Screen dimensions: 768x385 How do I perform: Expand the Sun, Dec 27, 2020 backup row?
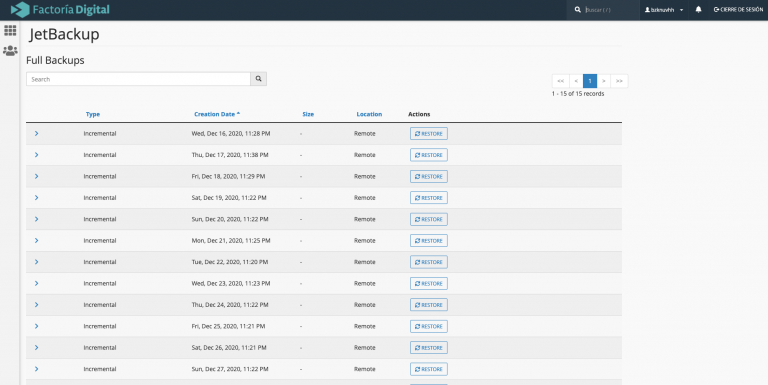click(37, 369)
